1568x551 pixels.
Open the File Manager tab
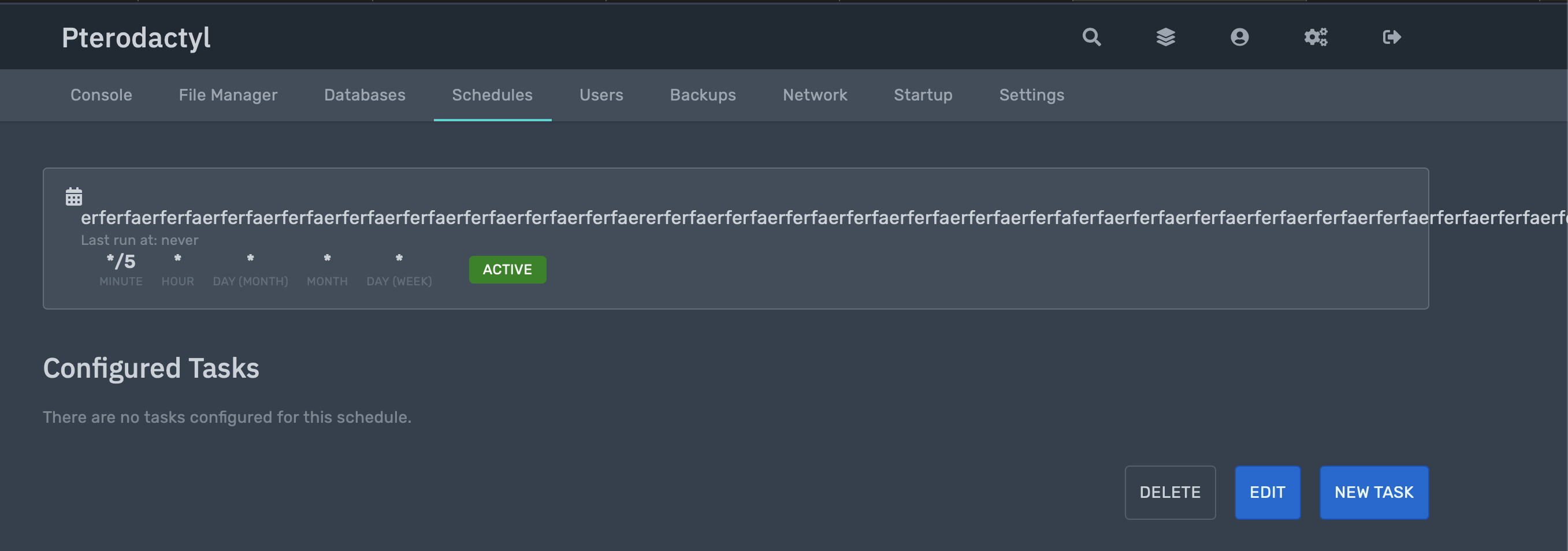click(228, 95)
